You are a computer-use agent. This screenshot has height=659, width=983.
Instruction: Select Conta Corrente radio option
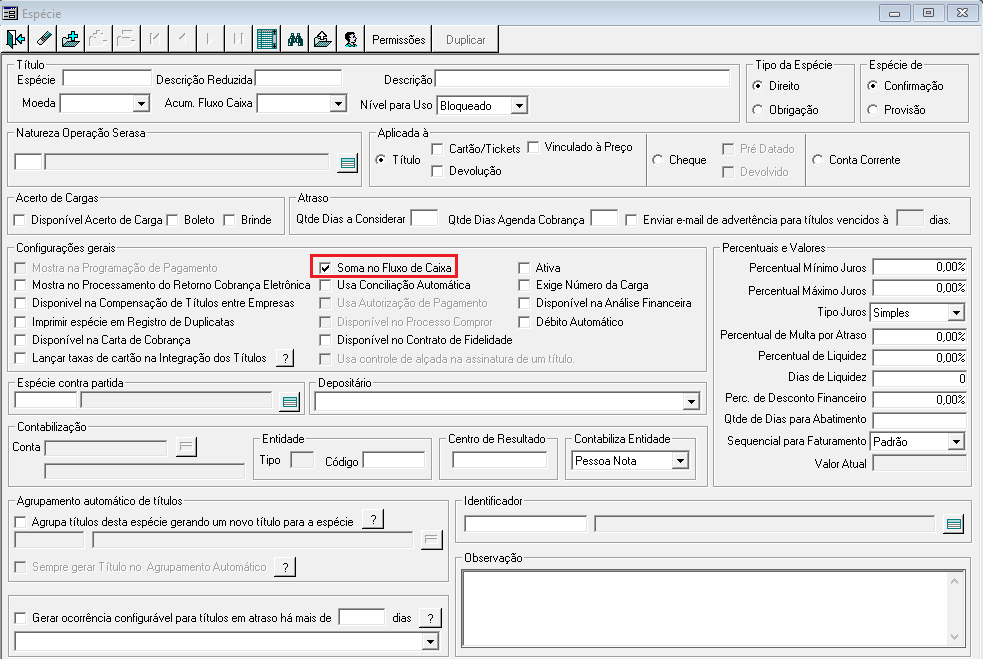[x=817, y=160]
